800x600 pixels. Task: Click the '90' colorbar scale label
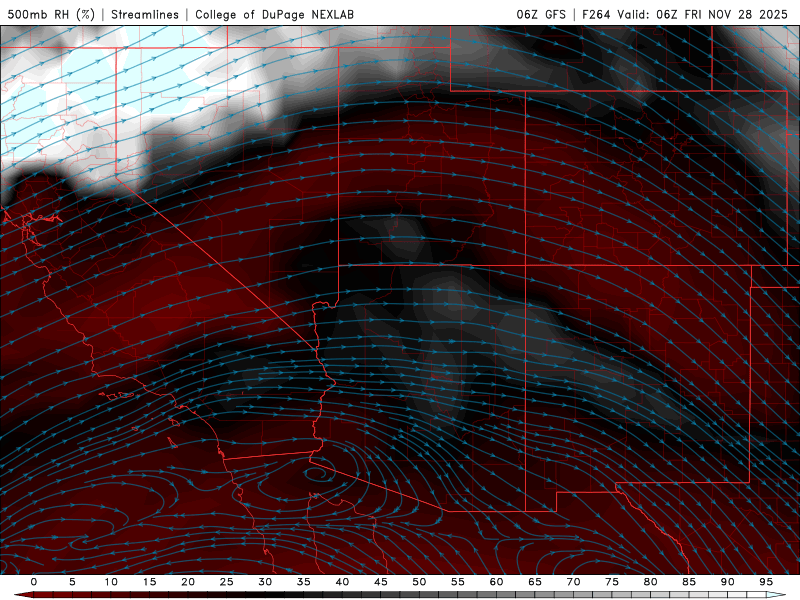point(727,582)
